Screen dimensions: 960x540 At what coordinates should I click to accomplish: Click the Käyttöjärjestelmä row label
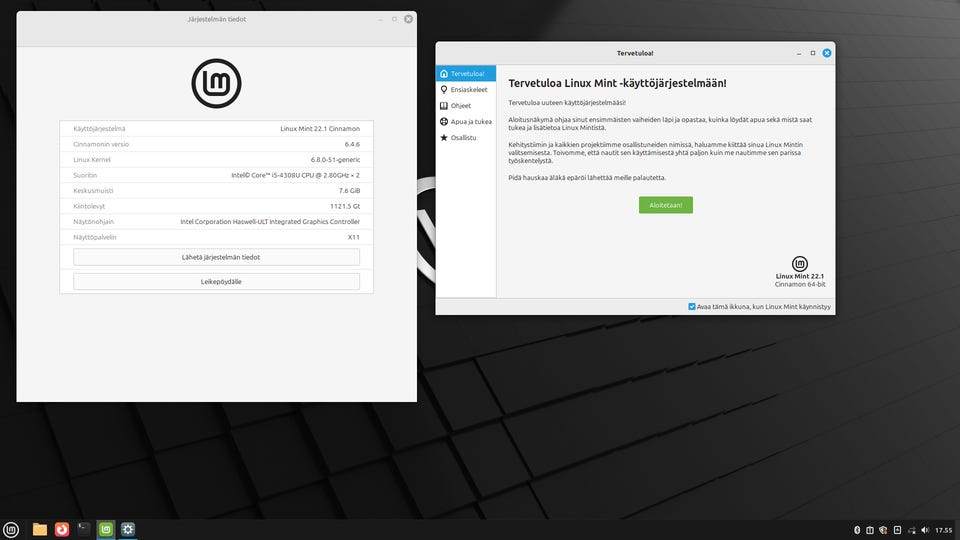pyautogui.click(x=99, y=129)
